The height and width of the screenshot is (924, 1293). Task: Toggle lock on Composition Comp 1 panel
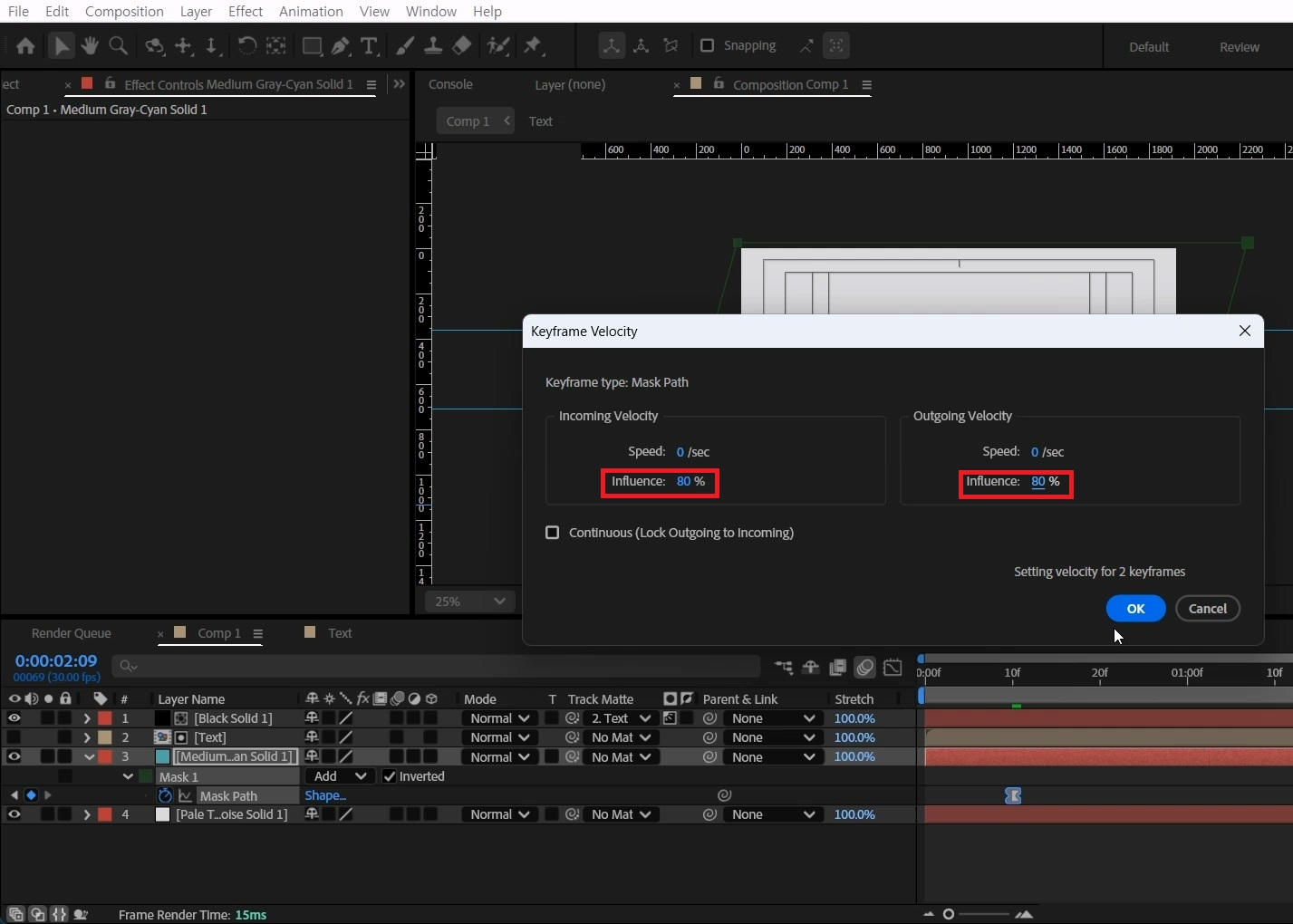719,83
